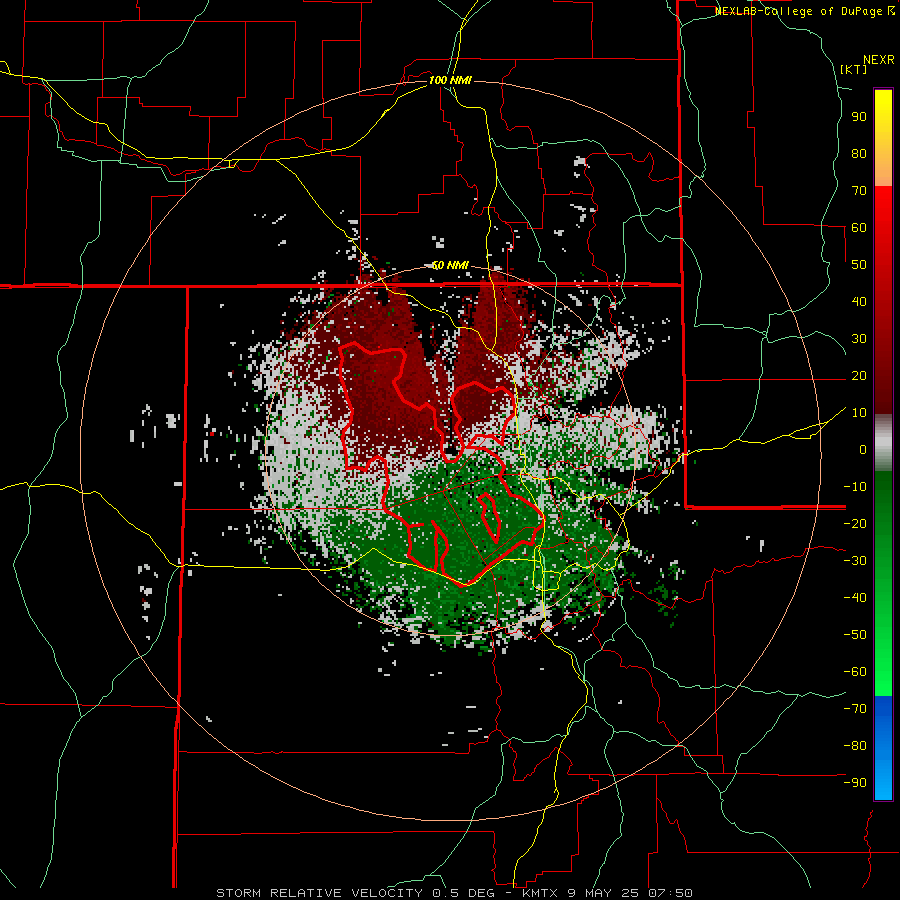Viewport: 900px width, 900px height.
Task: Click the 100 NMI range ring label
Action: [x=450, y=80]
